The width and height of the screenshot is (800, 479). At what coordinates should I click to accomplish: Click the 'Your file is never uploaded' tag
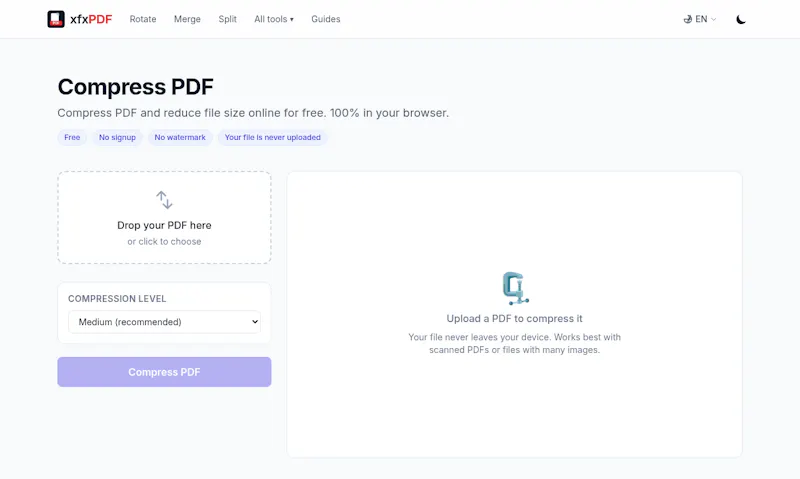(272, 137)
